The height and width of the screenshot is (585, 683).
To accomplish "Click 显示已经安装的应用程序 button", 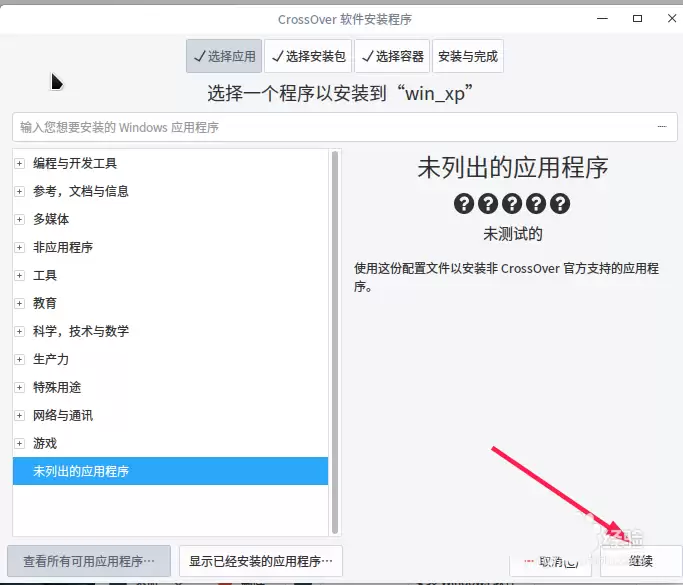I will pyautogui.click(x=260, y=561).
